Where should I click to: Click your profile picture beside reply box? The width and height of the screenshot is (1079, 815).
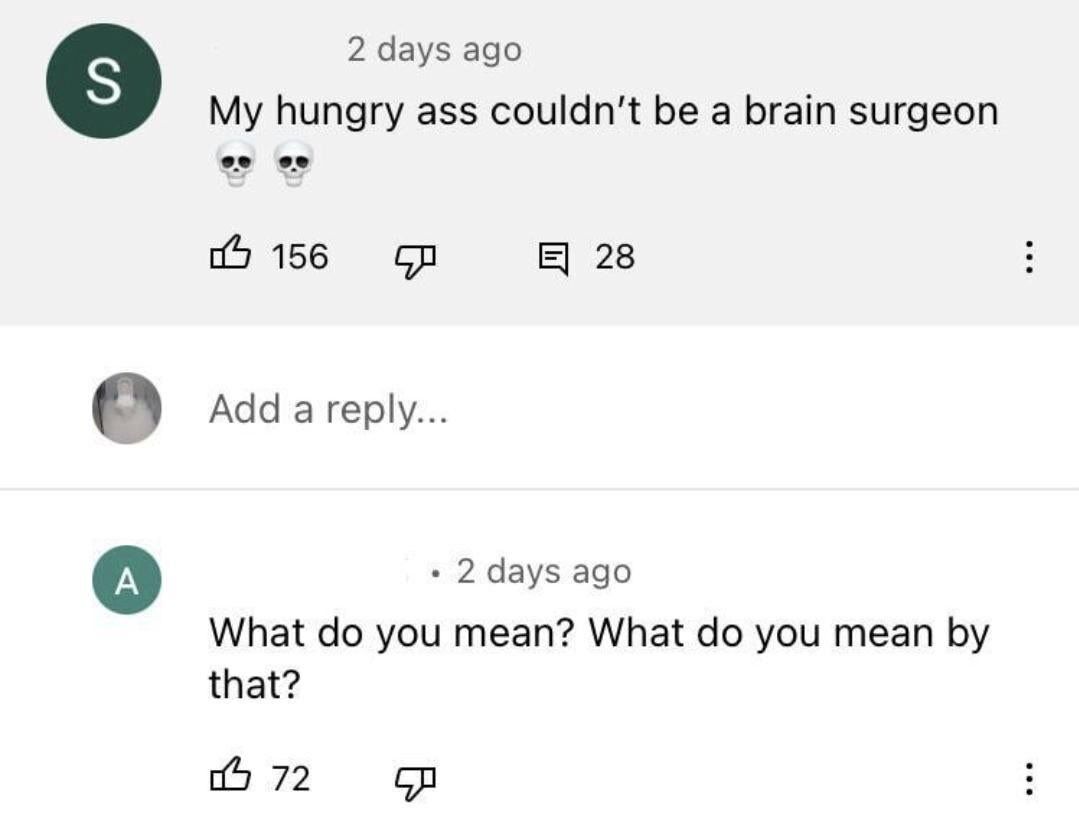[127, 408]
